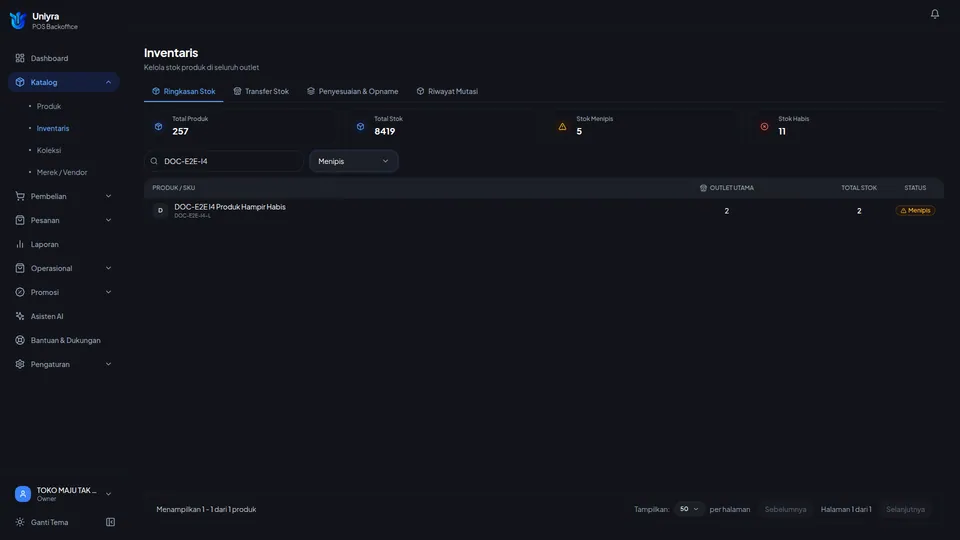Click the Total Produk value 257
Viewport: 960px width, 540px height.
pos(180,131)
